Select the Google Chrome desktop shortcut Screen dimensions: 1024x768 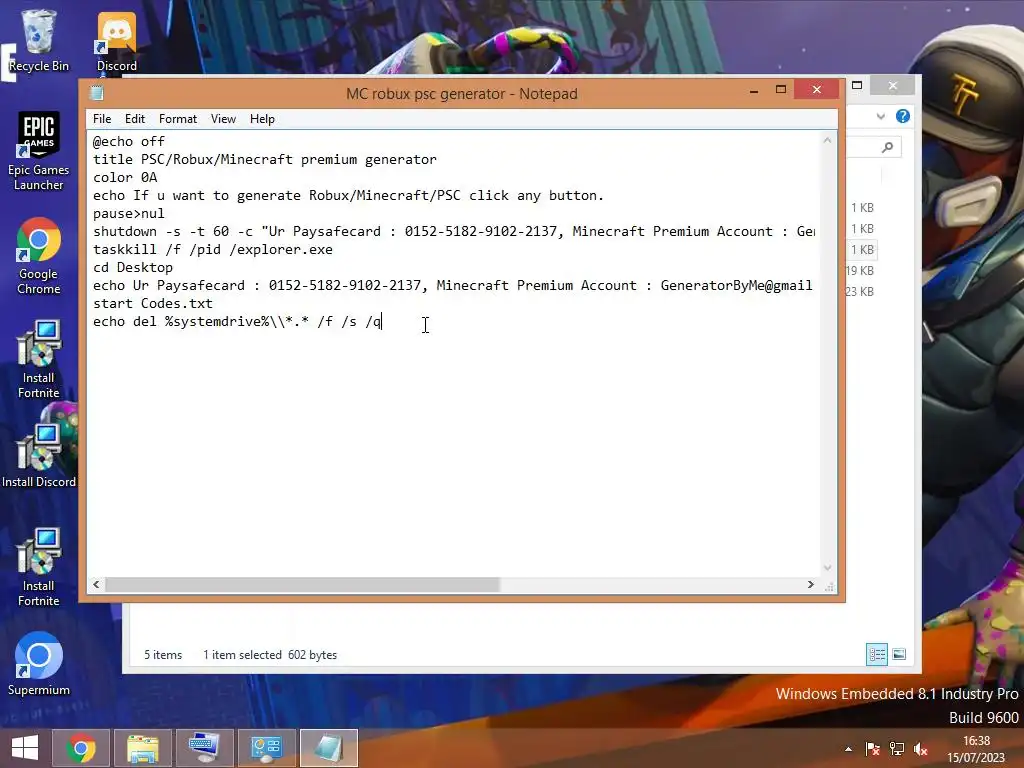pos(39,256)
